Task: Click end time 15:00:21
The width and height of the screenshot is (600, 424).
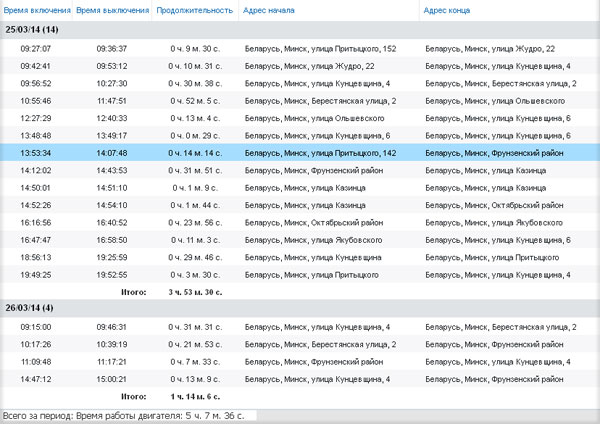Action: [112, 379]
